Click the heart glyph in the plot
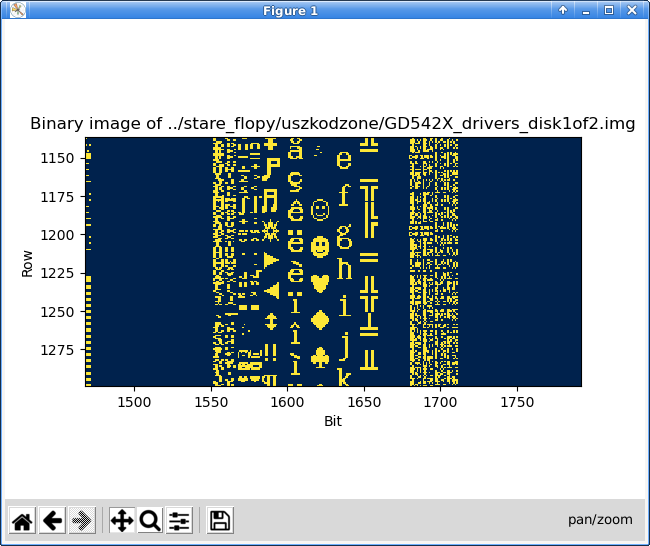The image size is (650, 546). point(320,284)
